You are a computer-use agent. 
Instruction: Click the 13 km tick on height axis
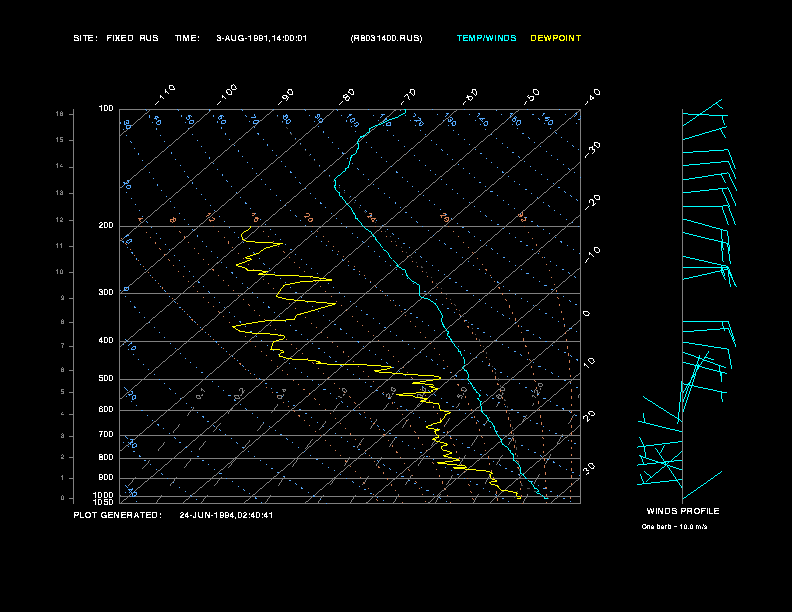pyautogui.click(x=60, y=193)
